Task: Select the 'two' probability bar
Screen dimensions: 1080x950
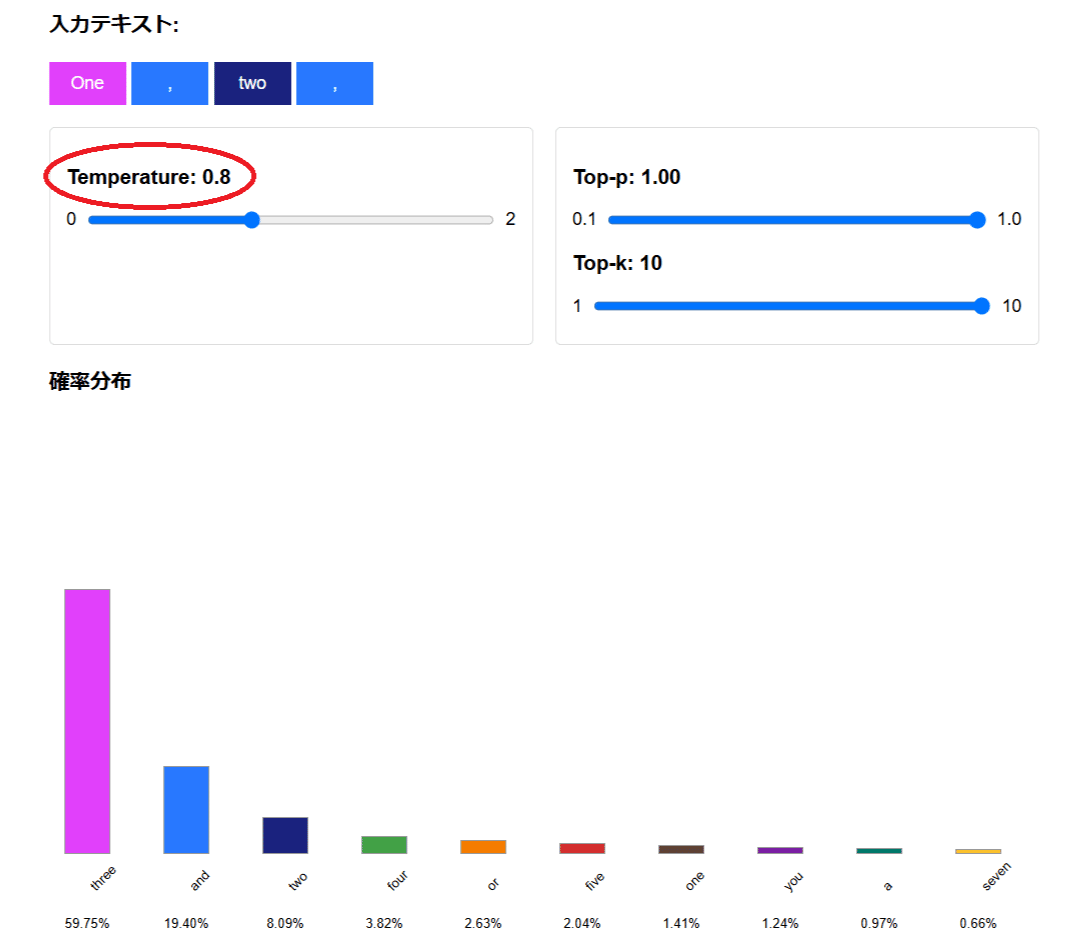Action: pyautogui.click(x=285, y=835)
